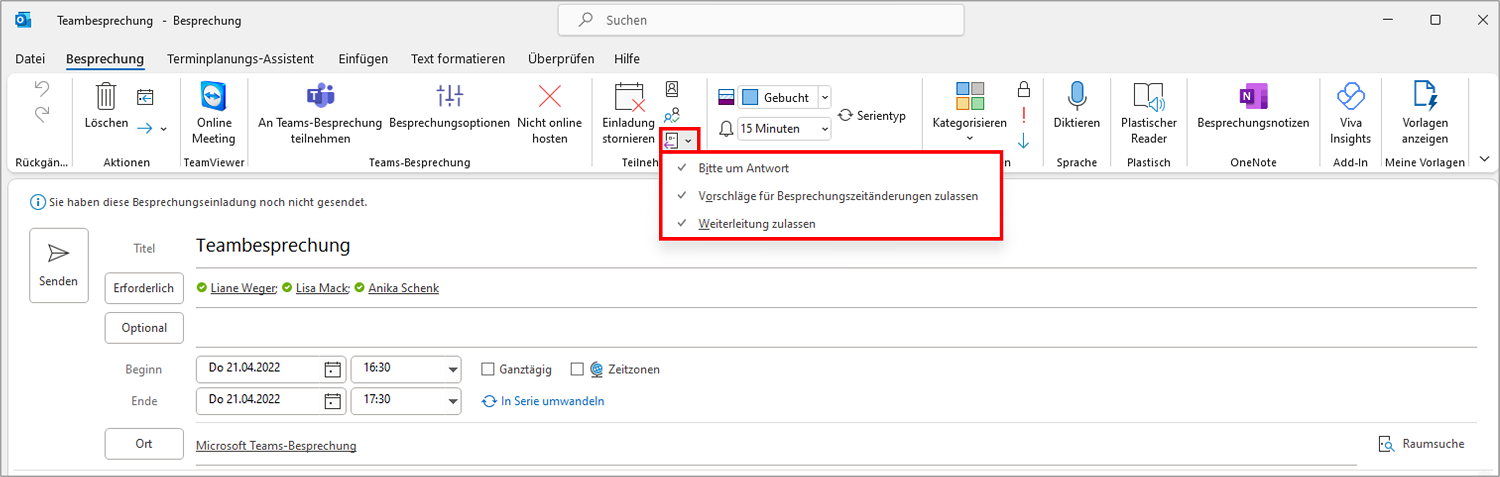Open the address book icon
The image size is (1500, 477).
[x=672, y=89]
